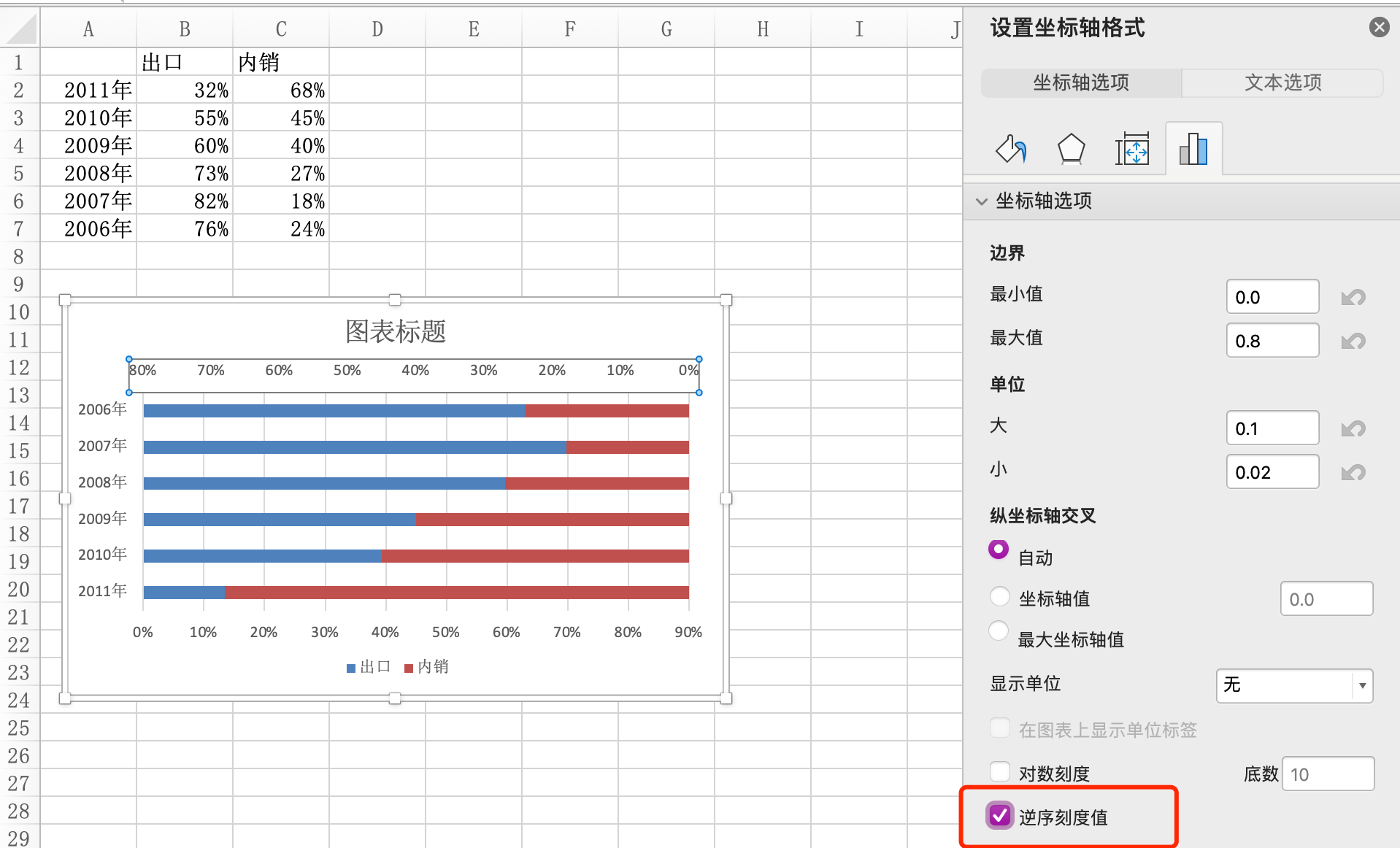The height and width of the screenshot is (848, 1400).
Task: Click the chart's top-center resize handle
Action: [x=395, y=300]
